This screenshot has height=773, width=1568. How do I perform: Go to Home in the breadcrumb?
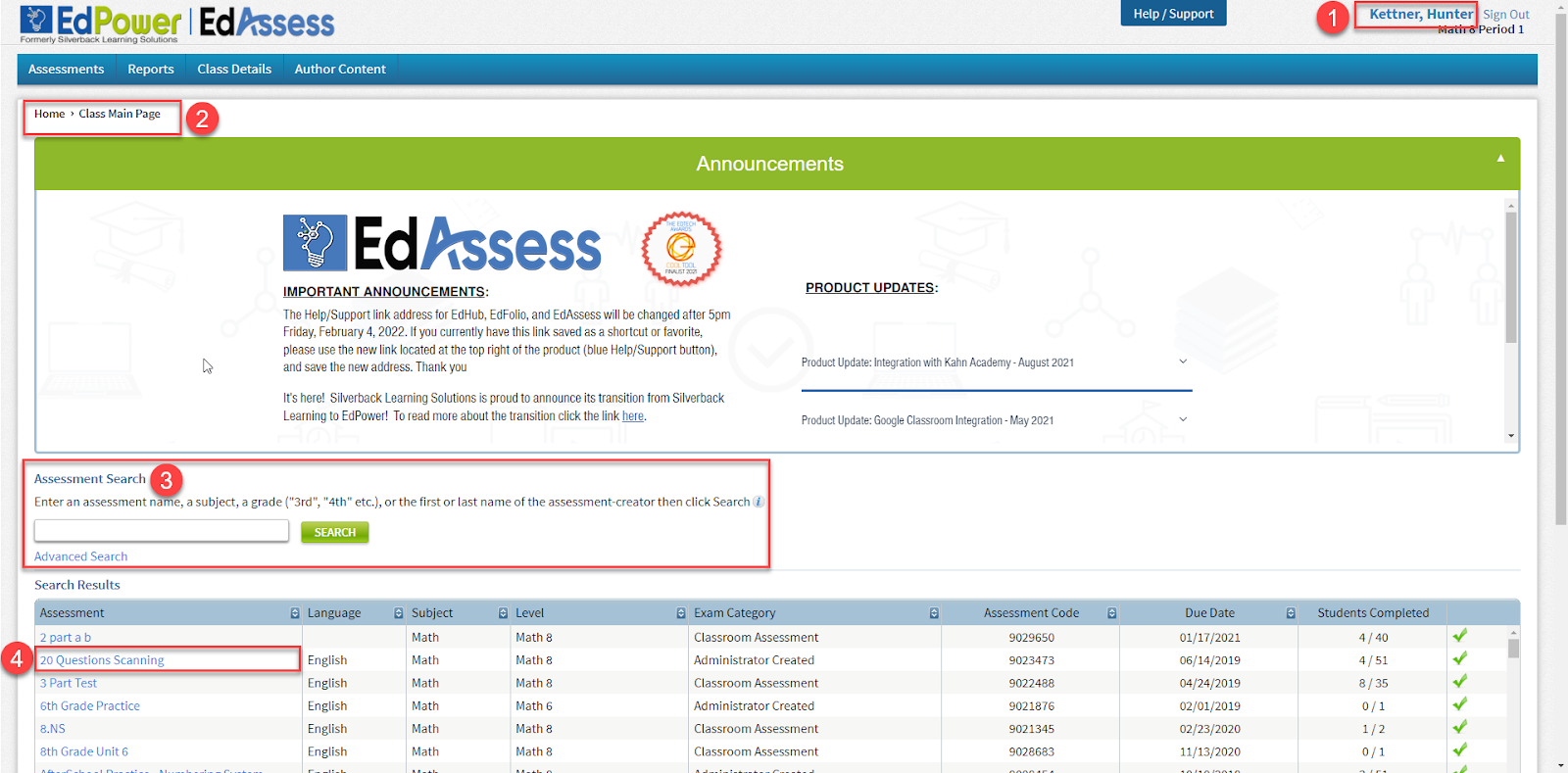click(x=49, y=114)
